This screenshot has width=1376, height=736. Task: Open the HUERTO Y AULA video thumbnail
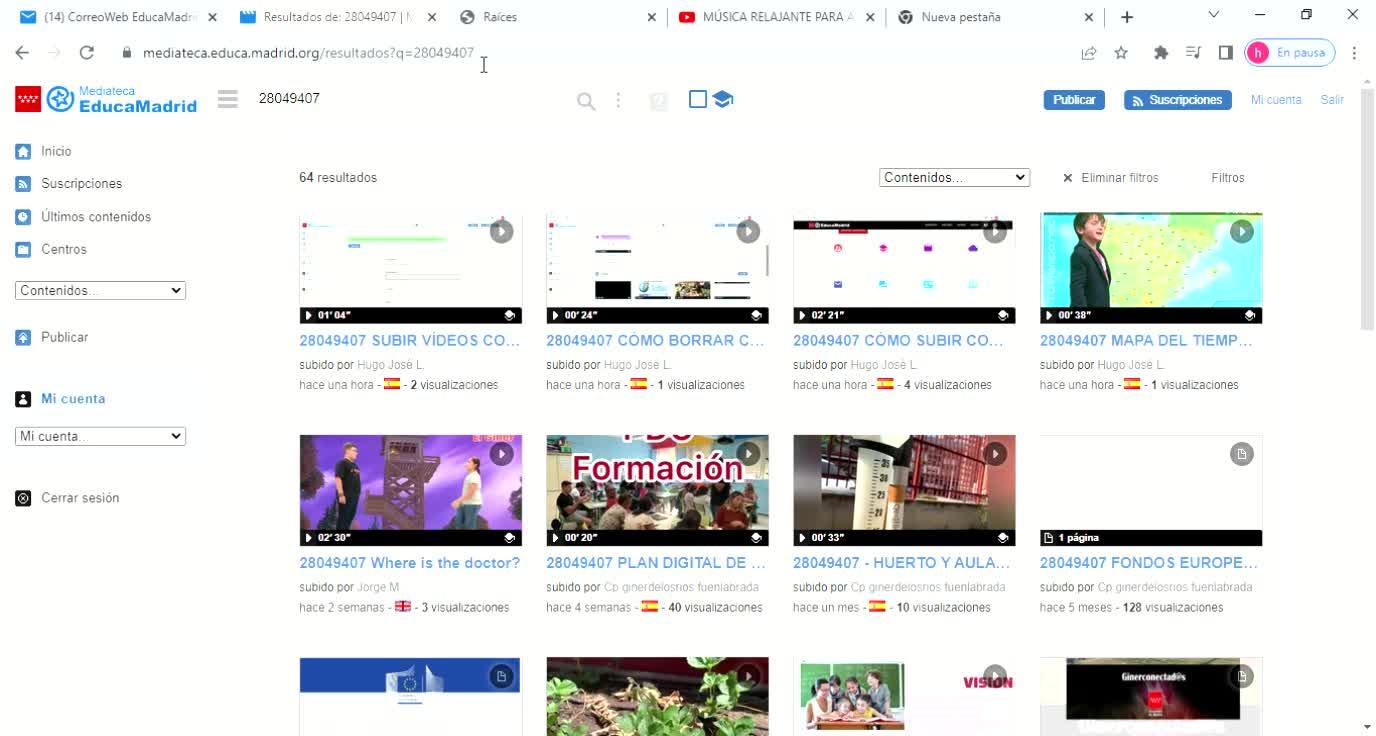[x=904, y=490]
